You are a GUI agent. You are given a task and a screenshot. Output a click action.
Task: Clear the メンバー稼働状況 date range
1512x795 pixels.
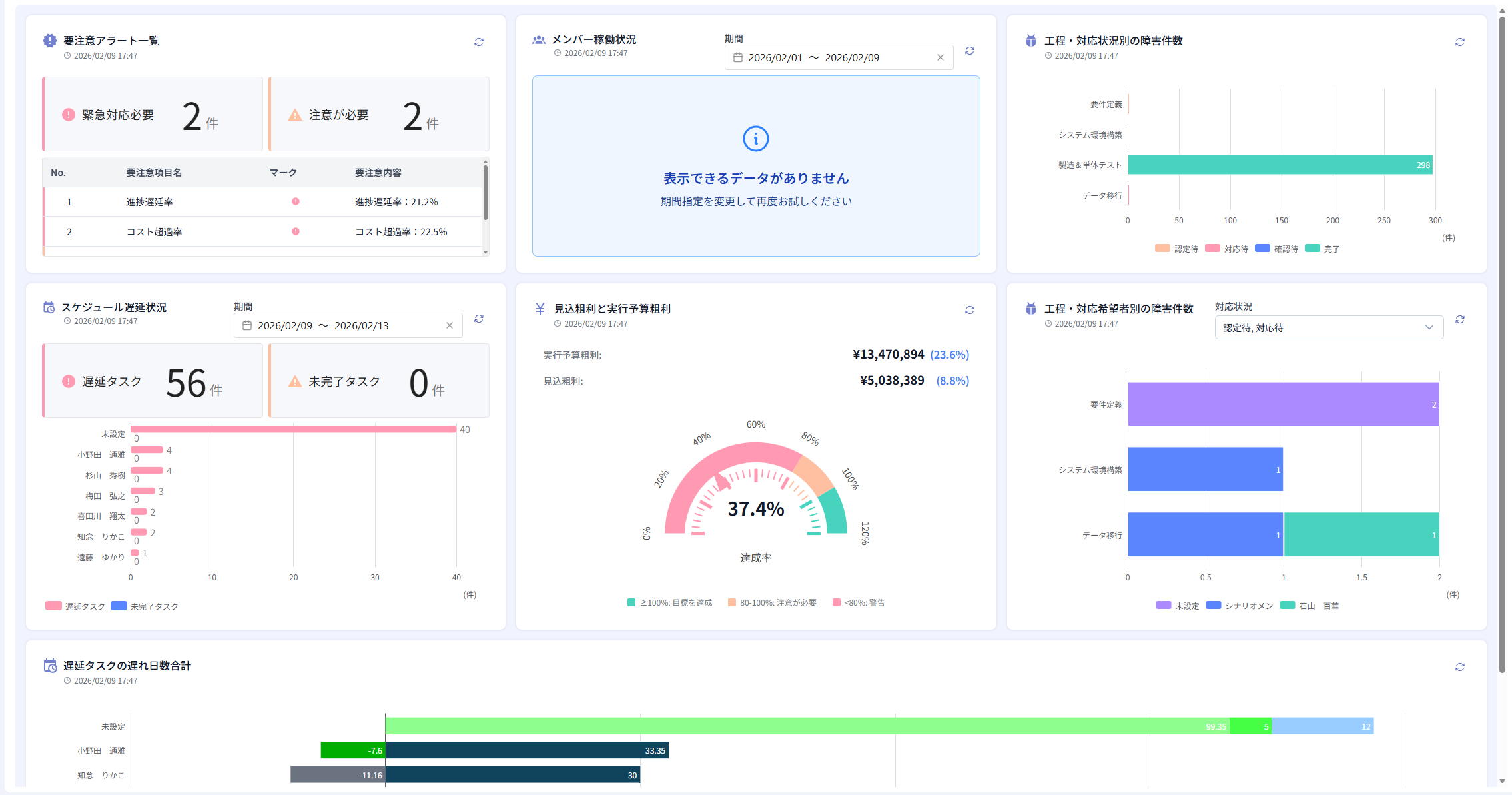(x=940, y=58)
